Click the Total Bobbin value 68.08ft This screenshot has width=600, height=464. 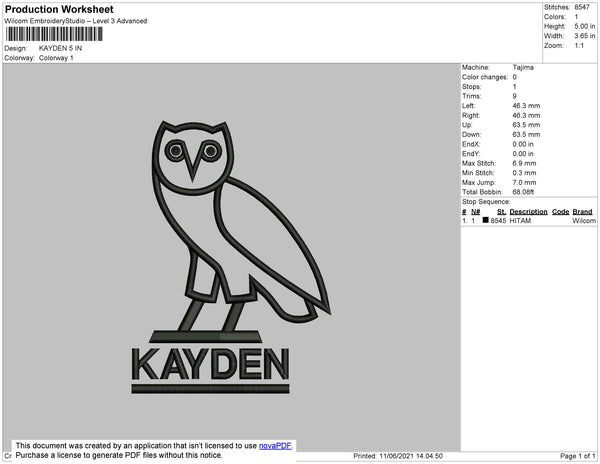(x=523, y=192)
